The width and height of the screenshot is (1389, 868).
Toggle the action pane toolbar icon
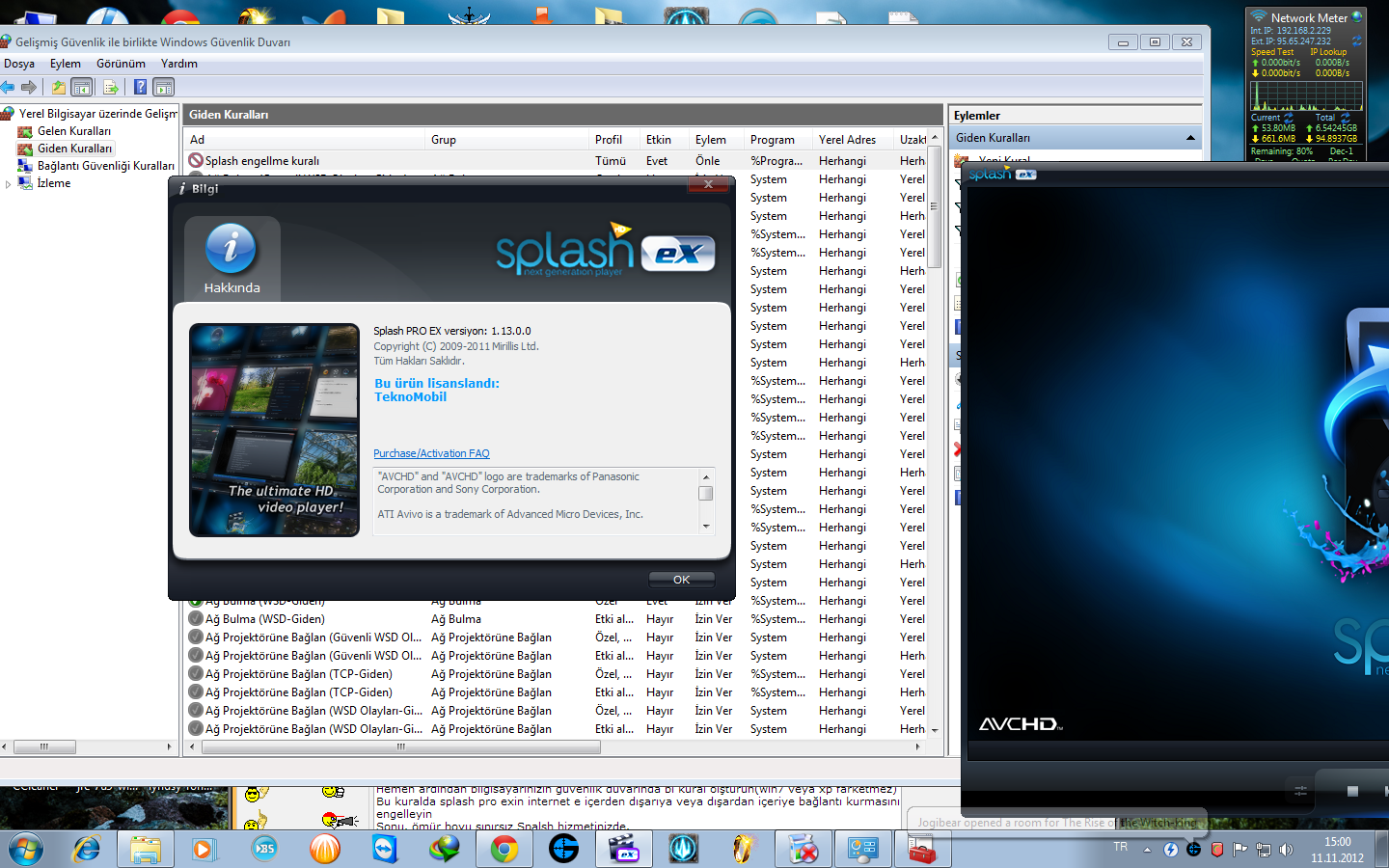pyautogui.click(x=164, y=88)
